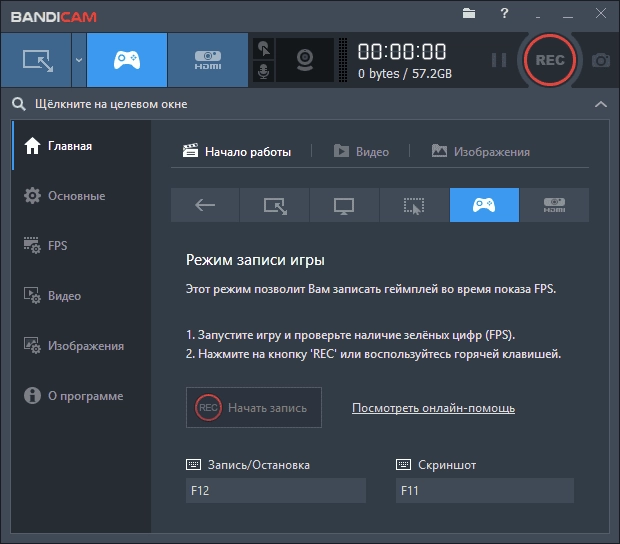Screen dimensions: 620x544
Task: Click keyboard icon beside Запись/Остановка
Action: [x=193, y=465]
